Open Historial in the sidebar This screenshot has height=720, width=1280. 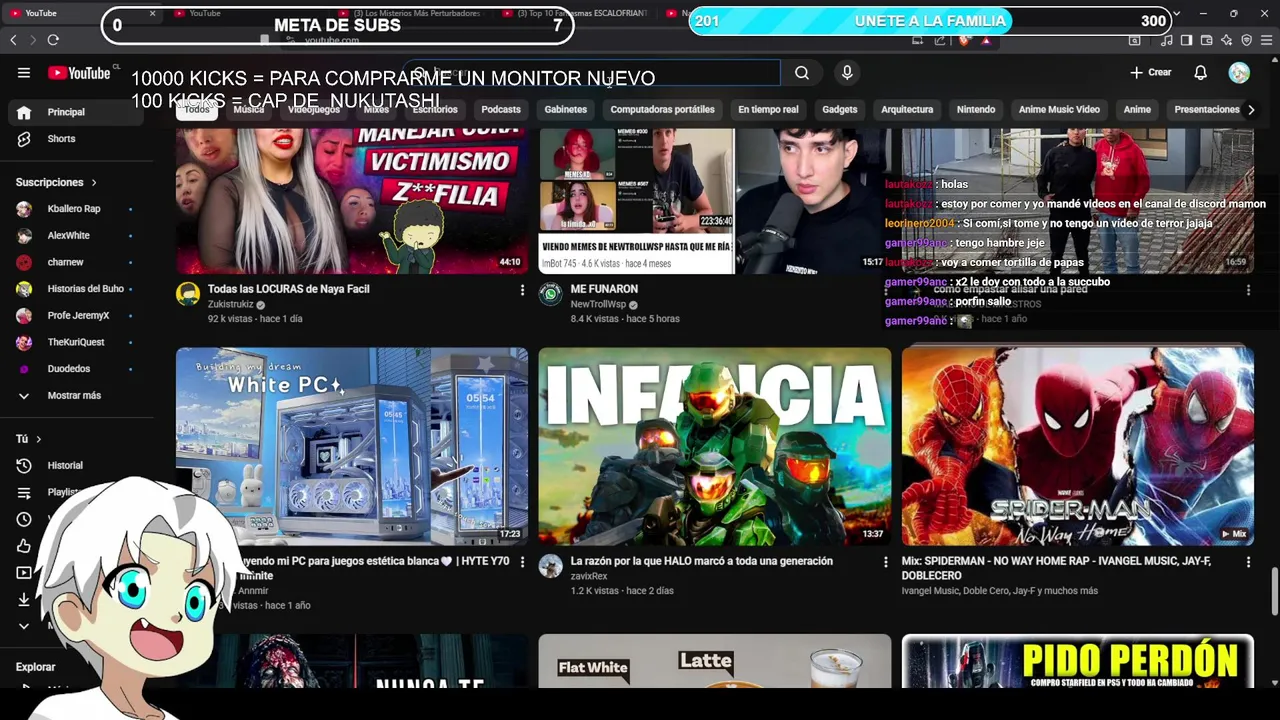(78, 465)
